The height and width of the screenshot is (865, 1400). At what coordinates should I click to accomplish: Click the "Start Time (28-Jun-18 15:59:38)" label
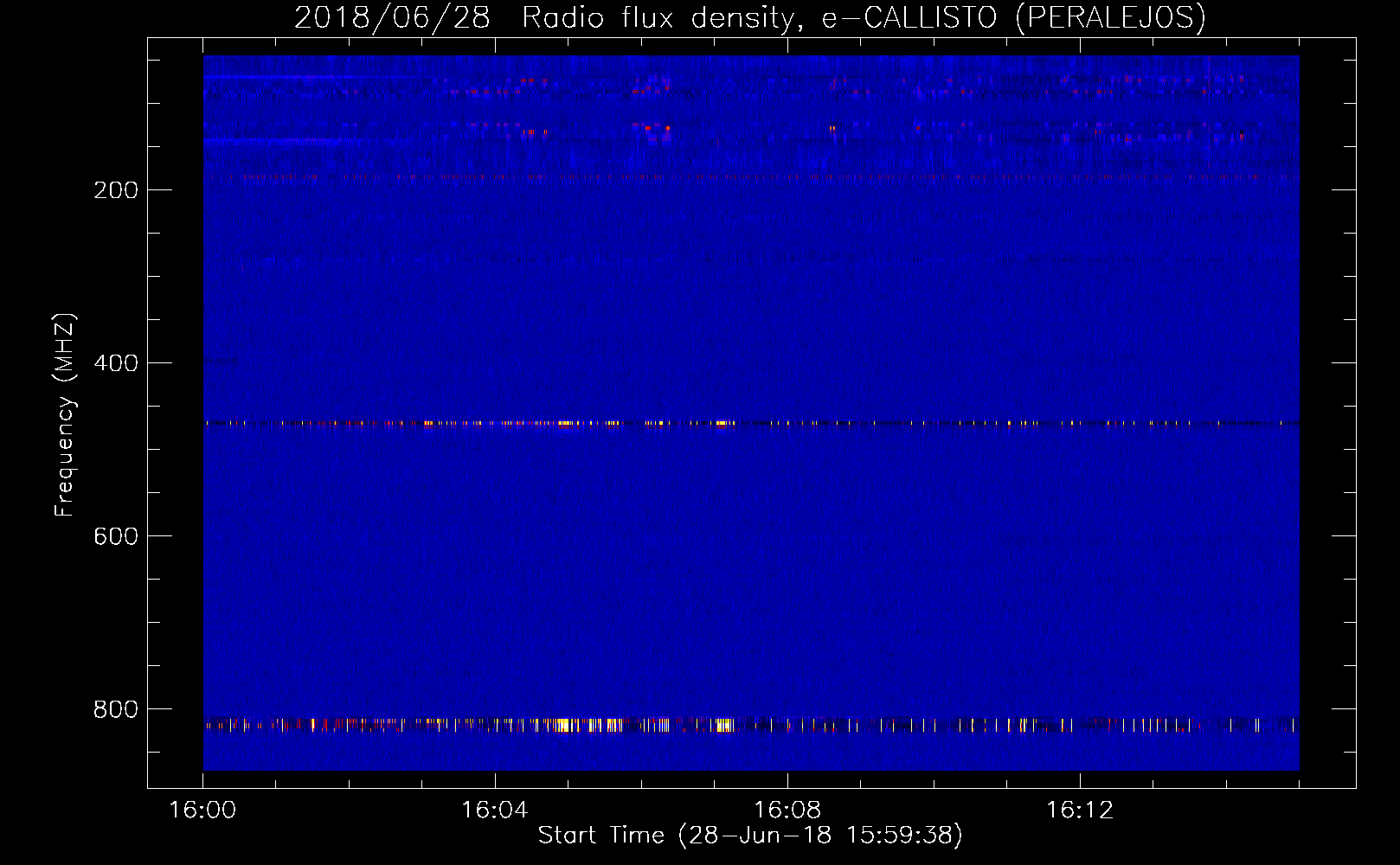click(x=750, y=836)
